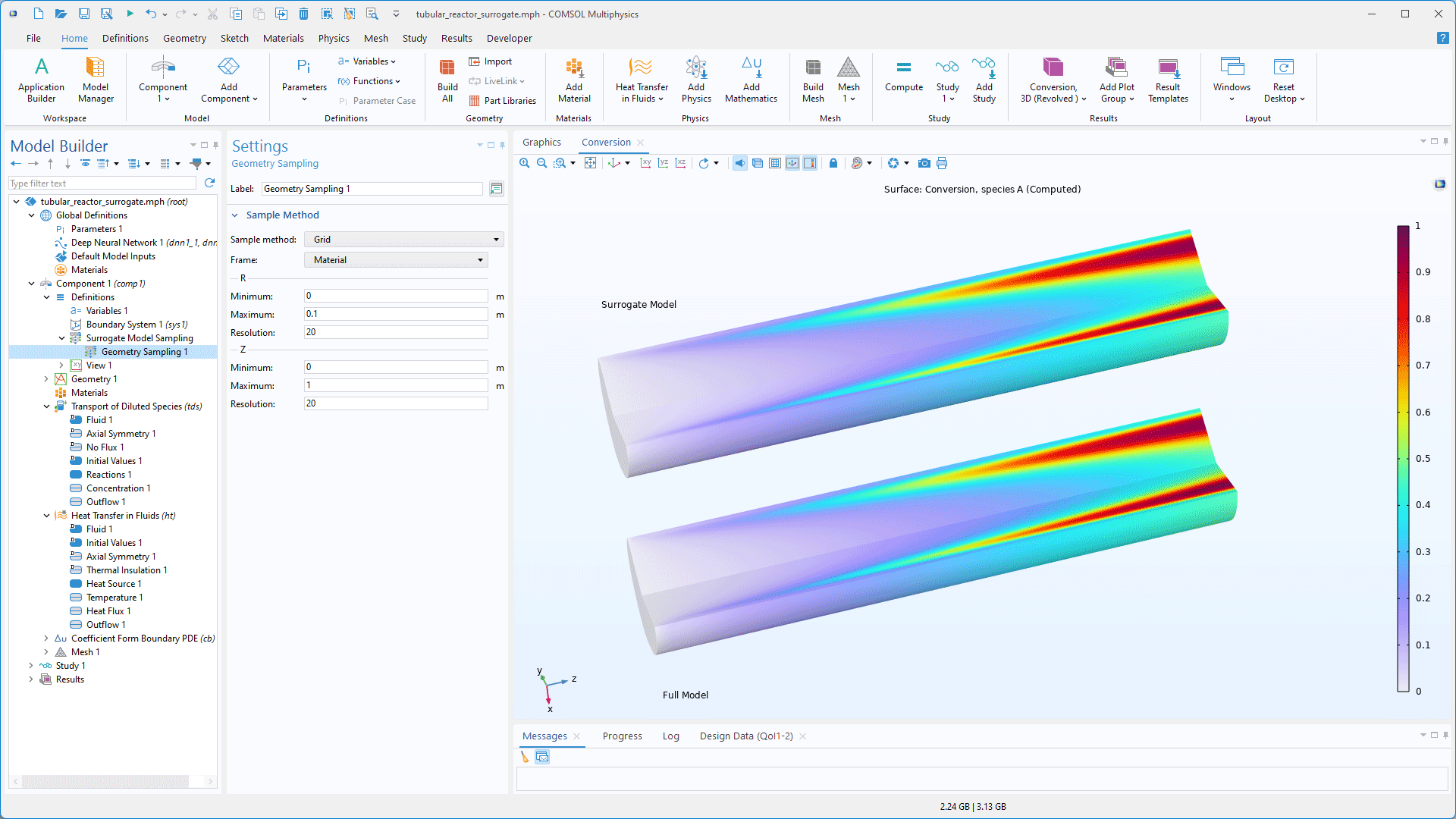Delete selected node with trash icon
Screen dimensions: 1456x819
point(303,14)
